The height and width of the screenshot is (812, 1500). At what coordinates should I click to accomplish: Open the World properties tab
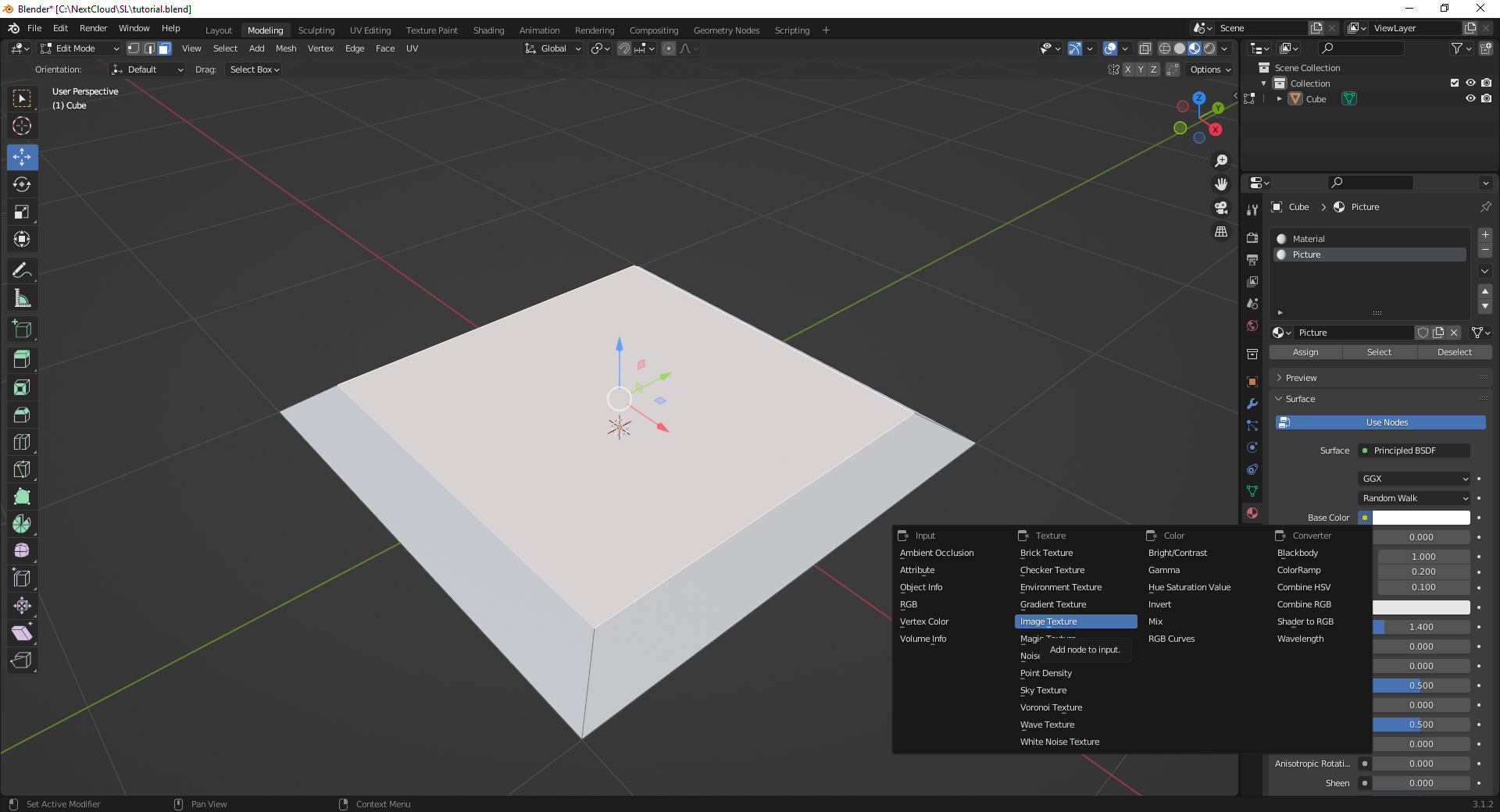click(1252, 326)
